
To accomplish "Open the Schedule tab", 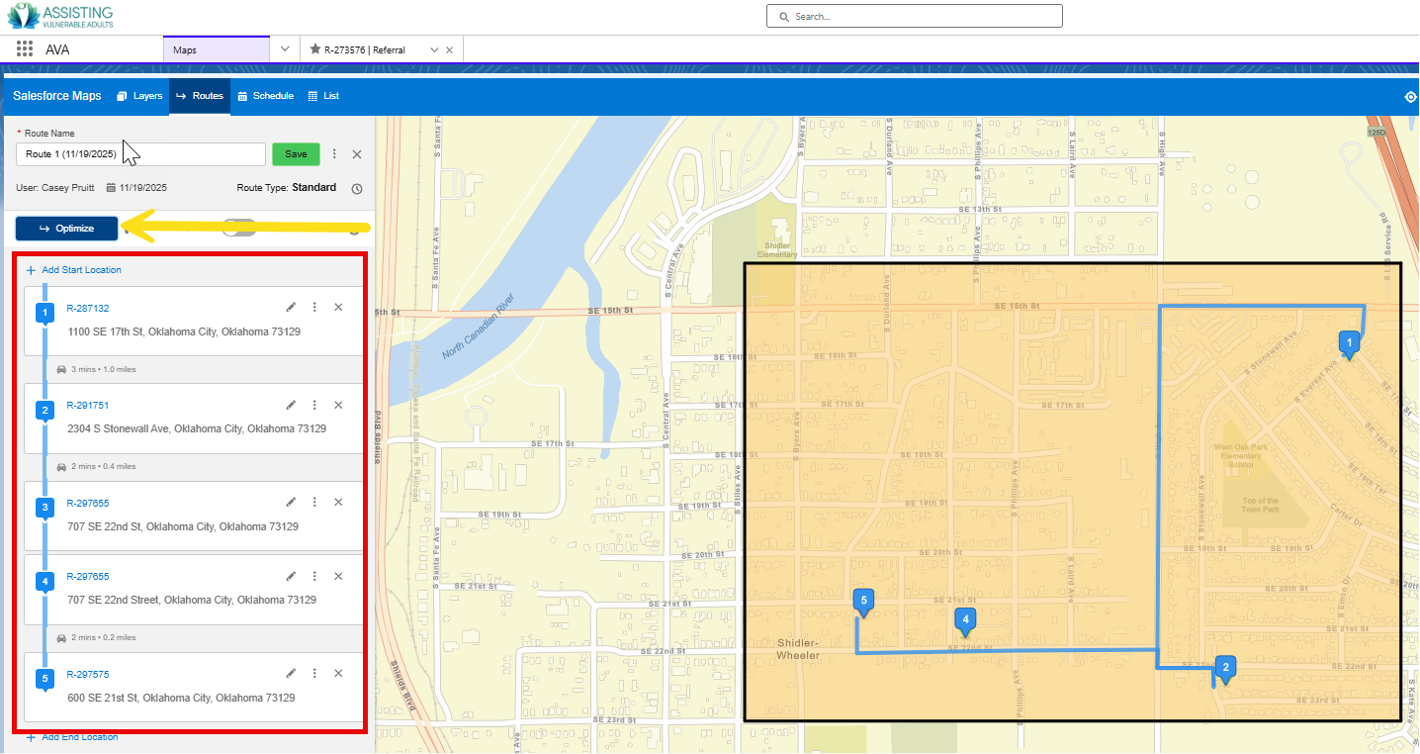I will (x=265, y=96).
